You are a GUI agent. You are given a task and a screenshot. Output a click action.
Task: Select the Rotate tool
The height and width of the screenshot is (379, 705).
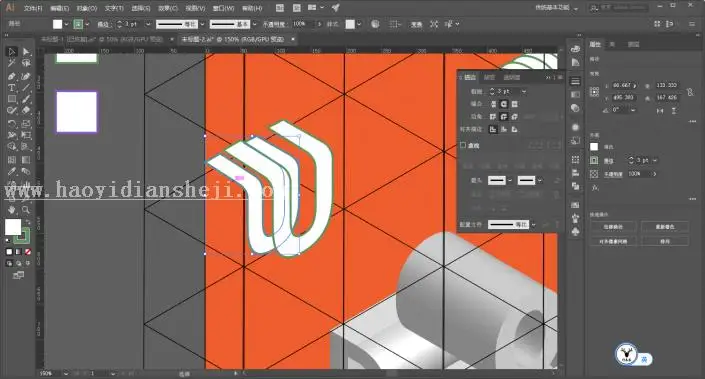coord(12,123)
